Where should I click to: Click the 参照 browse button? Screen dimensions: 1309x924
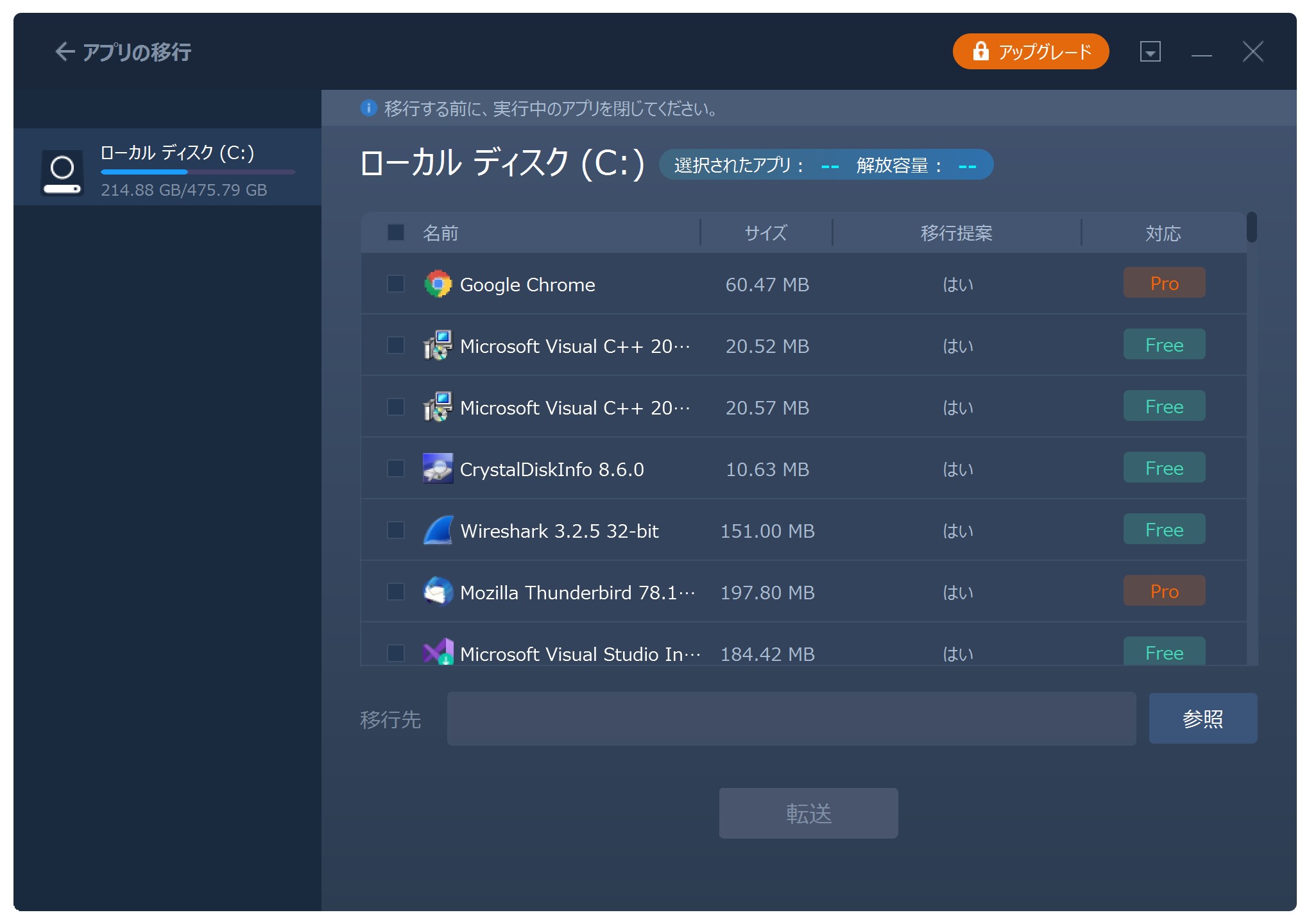(x=1203, y=719)
